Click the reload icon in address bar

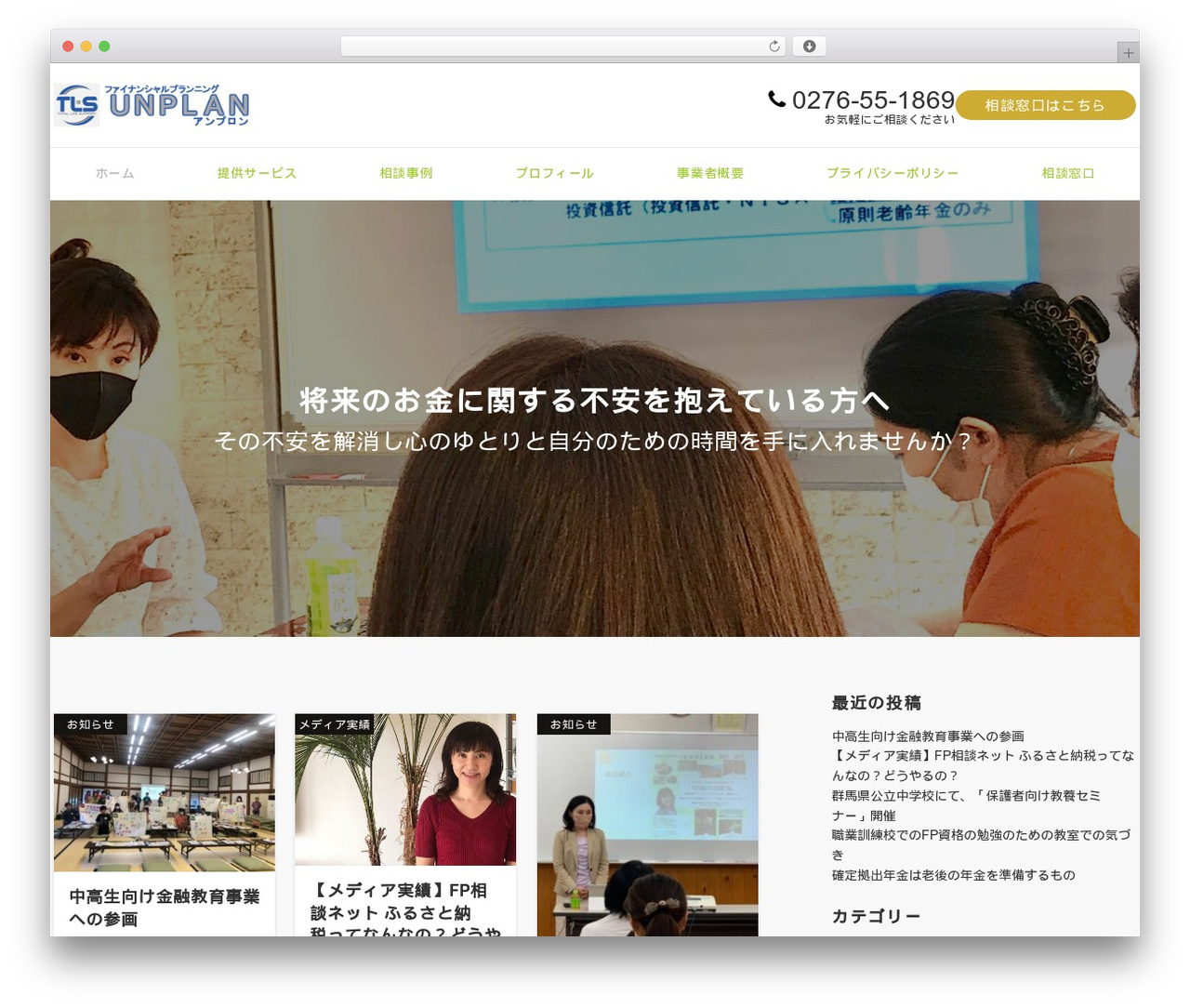pos(773,46)
